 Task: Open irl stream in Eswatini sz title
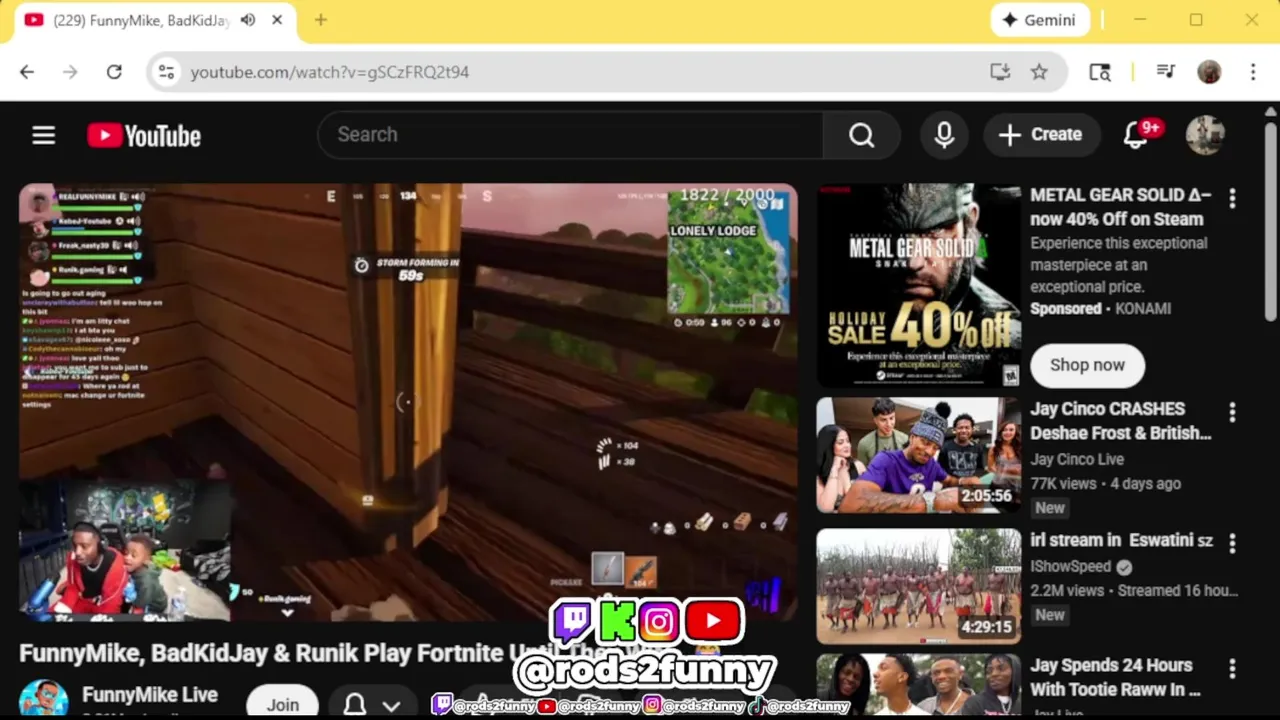pyautogui.click(x=1121, y=540)
